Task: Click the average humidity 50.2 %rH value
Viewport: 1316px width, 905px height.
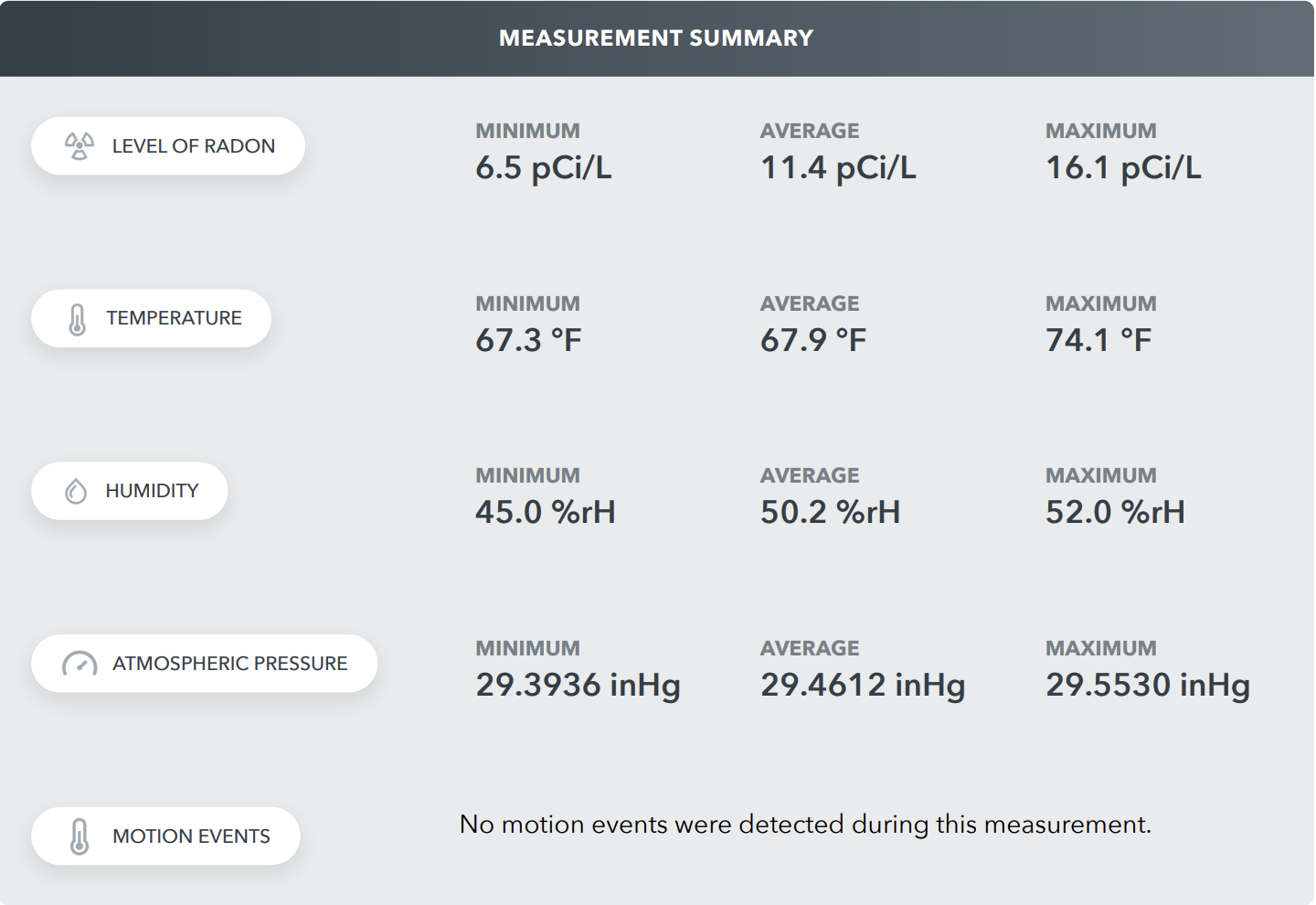Action: [831, 512]
